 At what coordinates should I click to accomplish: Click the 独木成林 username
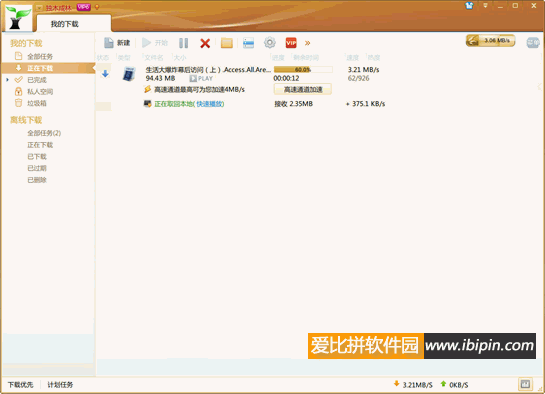coord(58,8)
